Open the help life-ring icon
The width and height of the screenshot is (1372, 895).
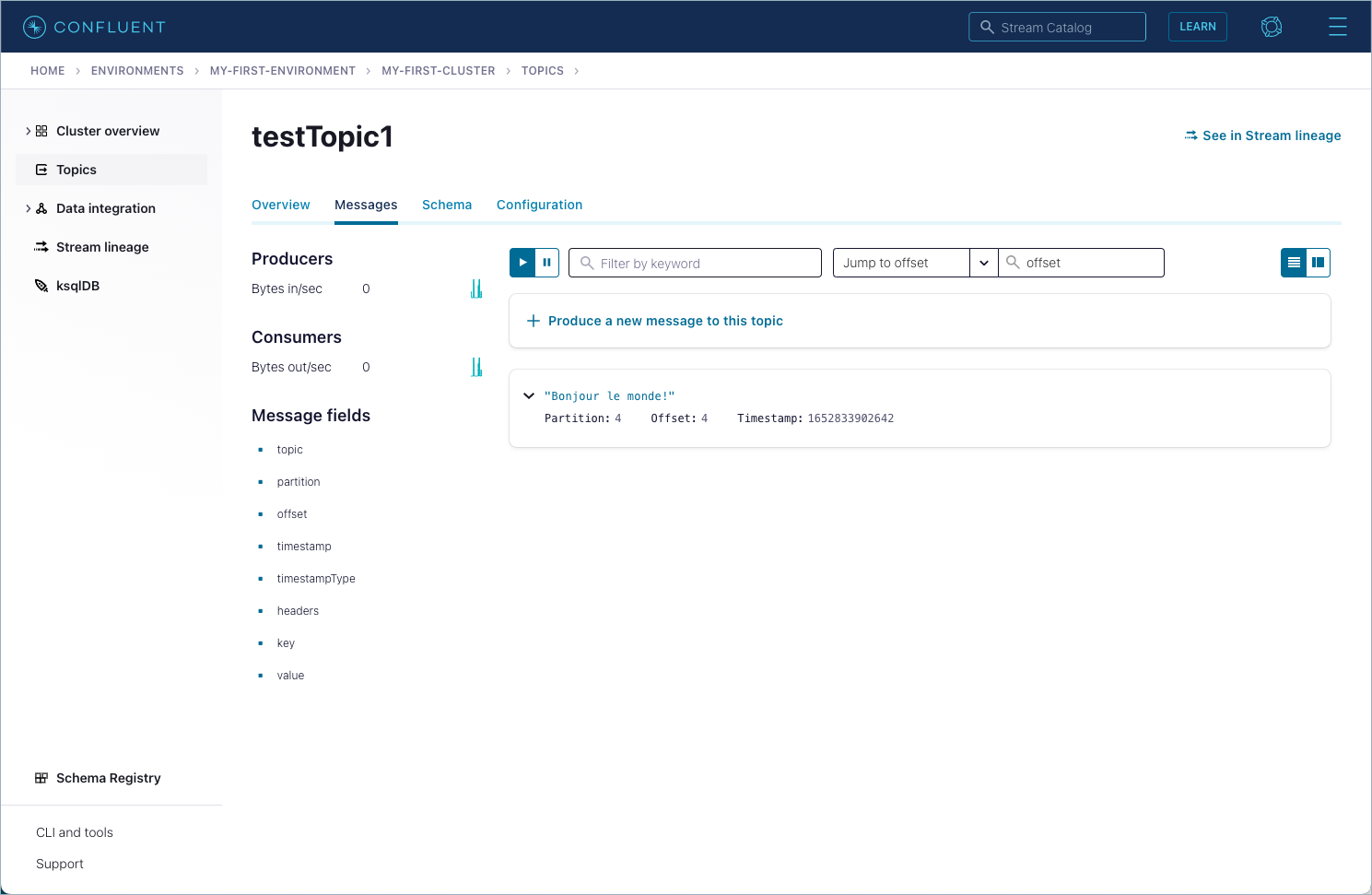pos(1271,26)
